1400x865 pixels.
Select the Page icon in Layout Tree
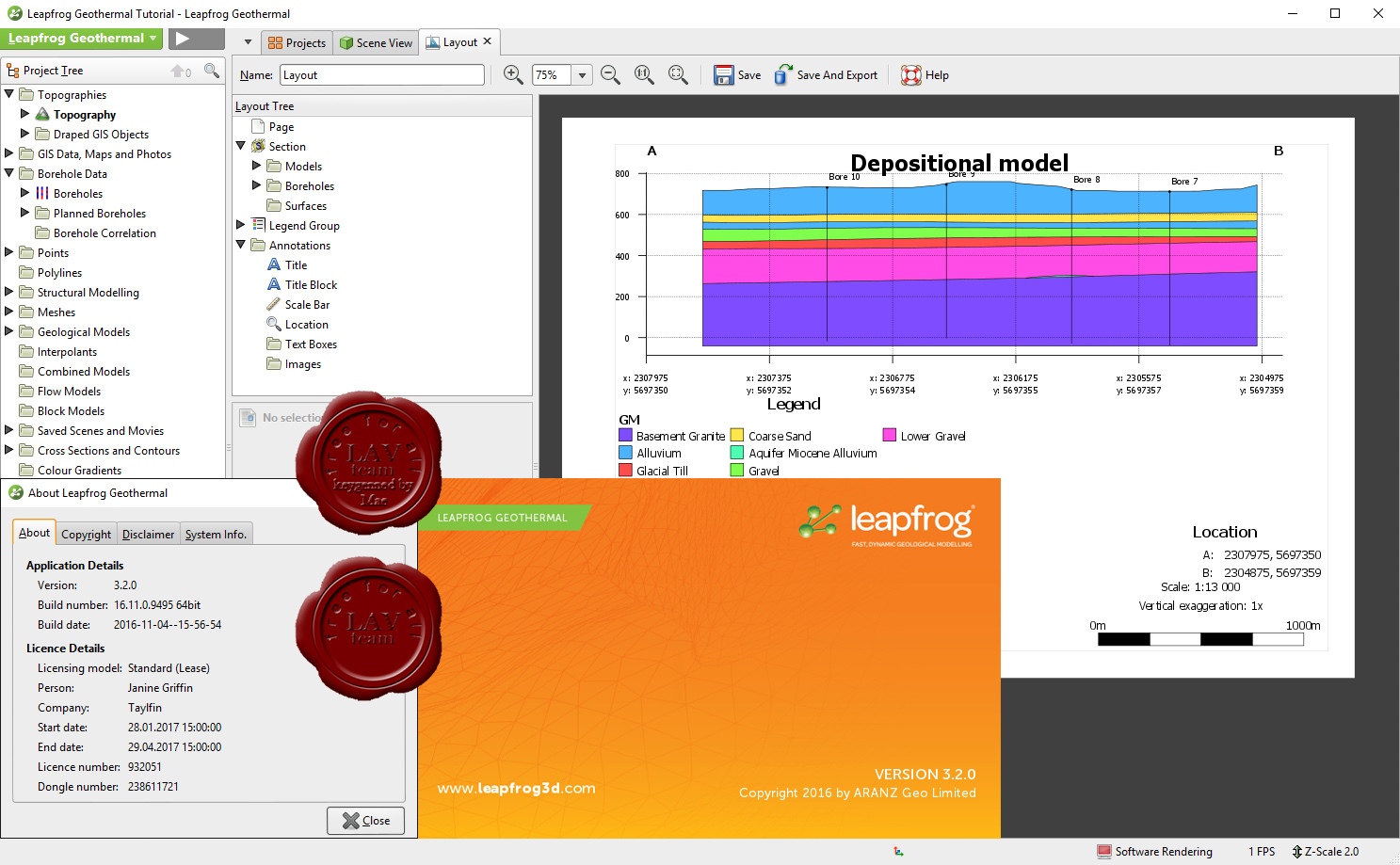[258, 126]
